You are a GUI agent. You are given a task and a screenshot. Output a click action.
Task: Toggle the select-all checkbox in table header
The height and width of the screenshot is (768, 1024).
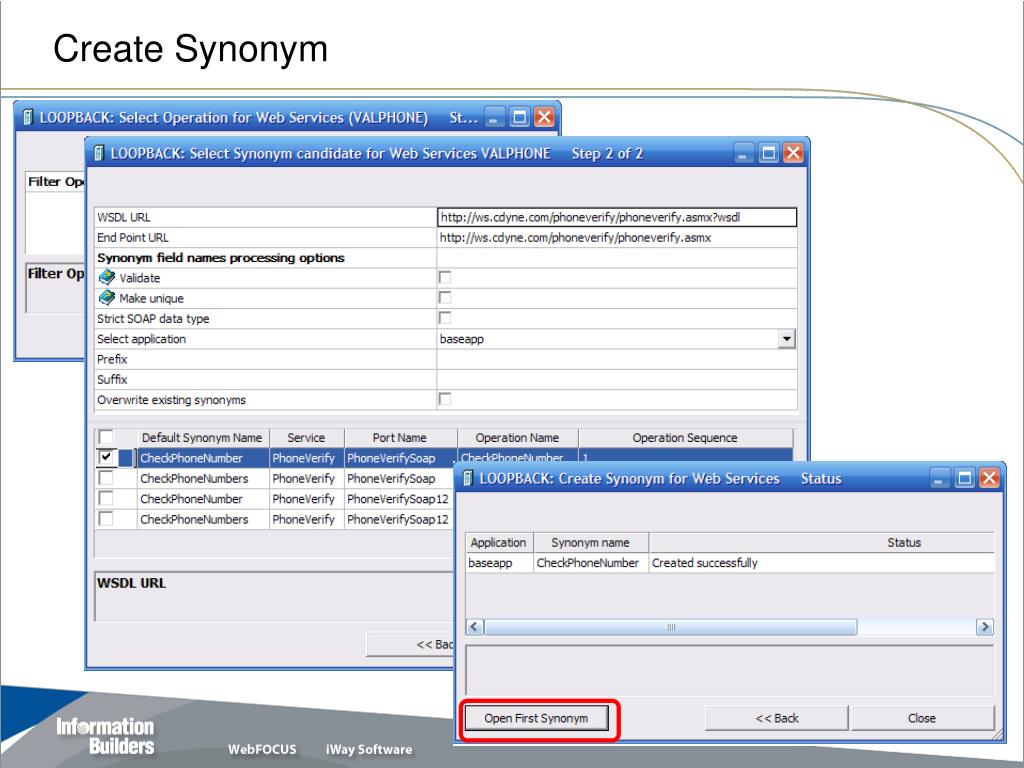coord(105,437)
